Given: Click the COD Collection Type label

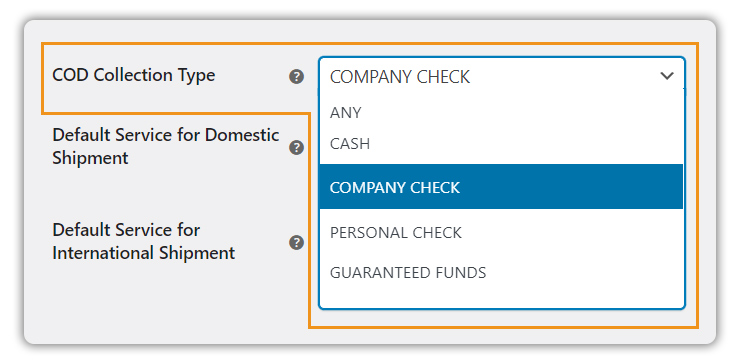Looking at the screenshot, I should [133, 75].
